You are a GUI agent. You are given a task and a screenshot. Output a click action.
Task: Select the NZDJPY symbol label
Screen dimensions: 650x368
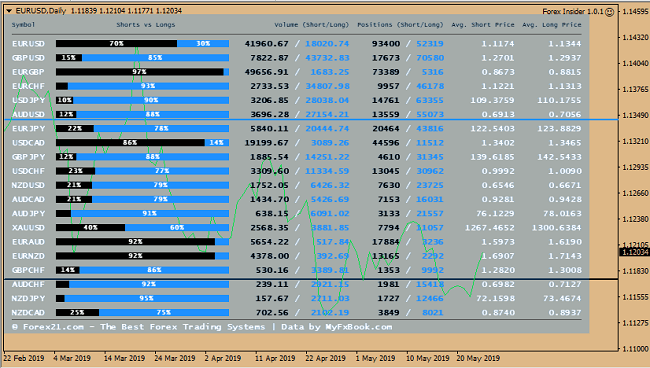(x=28, y=298)
